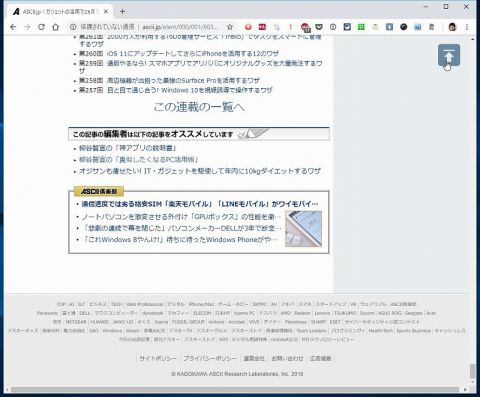Bookmark this page with the star icon
Image resolution: width=480 pixels, height=397 pixels.
tap(230, 27)
